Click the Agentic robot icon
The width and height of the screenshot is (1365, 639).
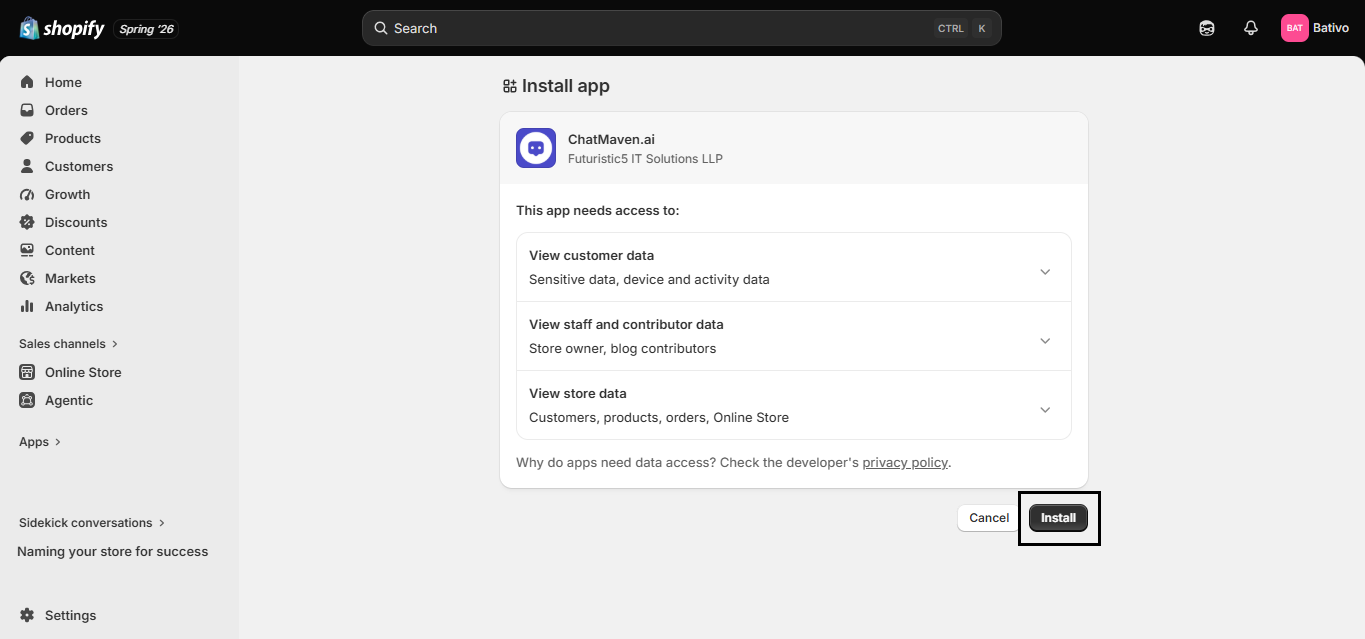pyautogui.click(x=27, y=400)
